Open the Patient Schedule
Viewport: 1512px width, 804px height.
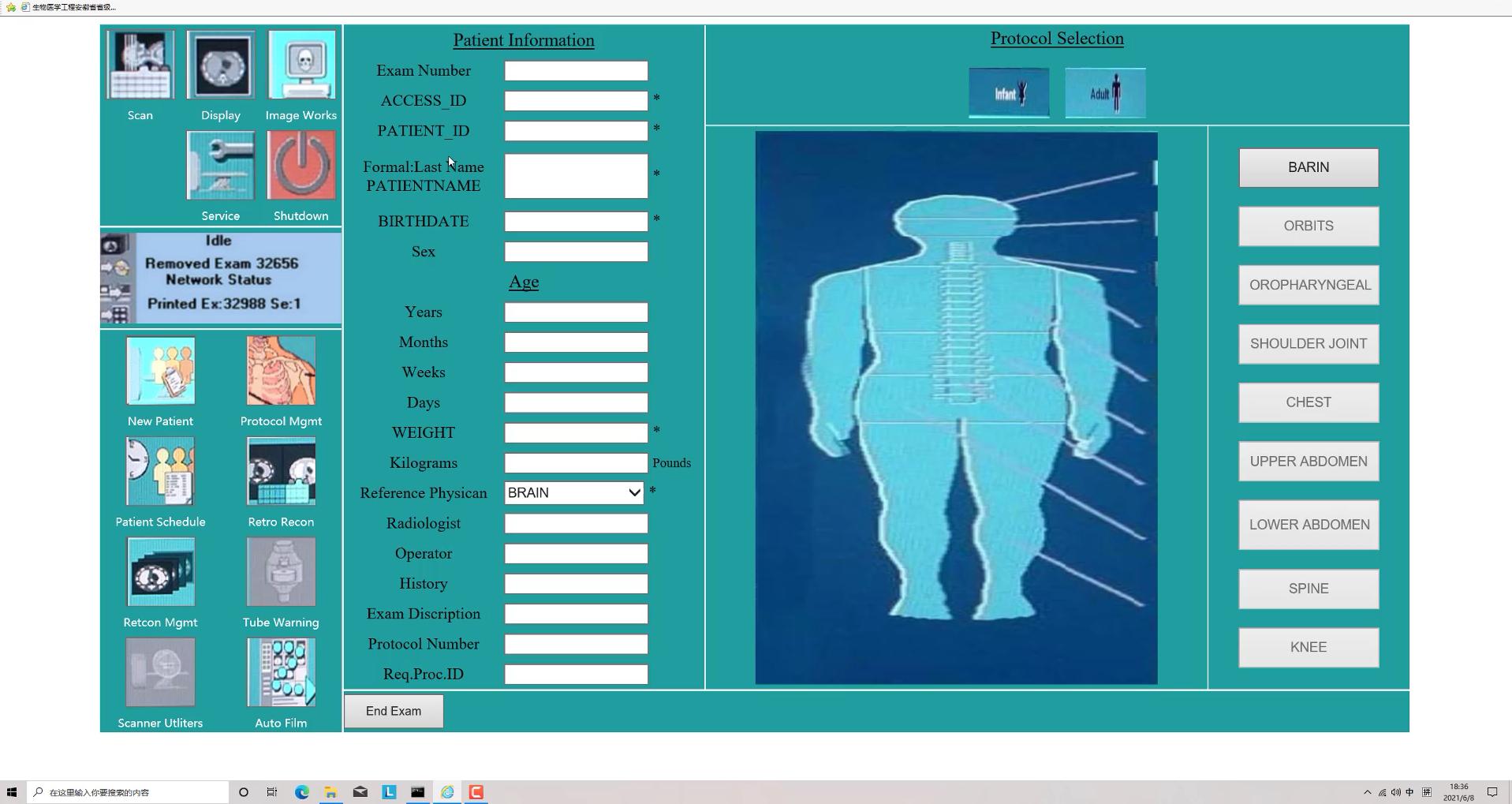click(160, 472)
